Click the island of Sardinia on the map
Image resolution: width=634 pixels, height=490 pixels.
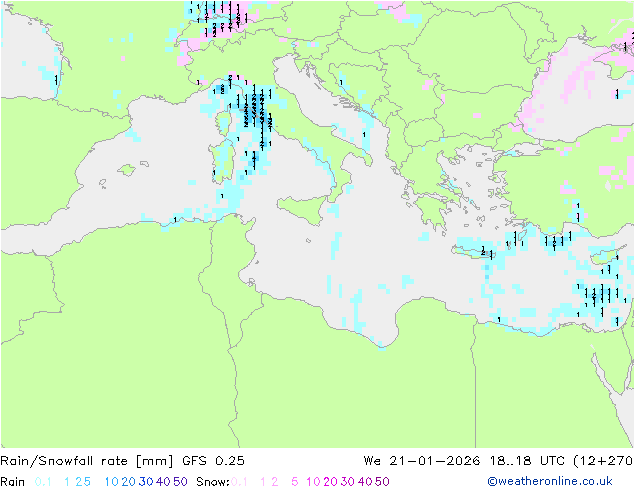222,162
